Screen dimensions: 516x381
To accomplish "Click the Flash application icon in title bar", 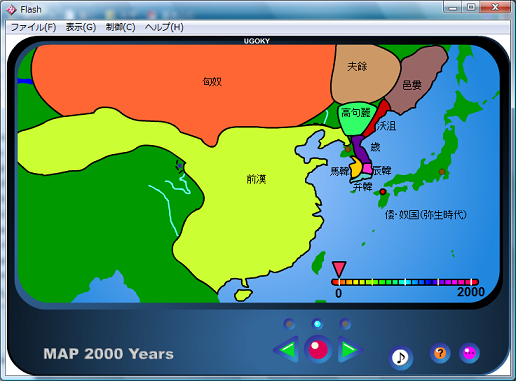I will 11,10.
